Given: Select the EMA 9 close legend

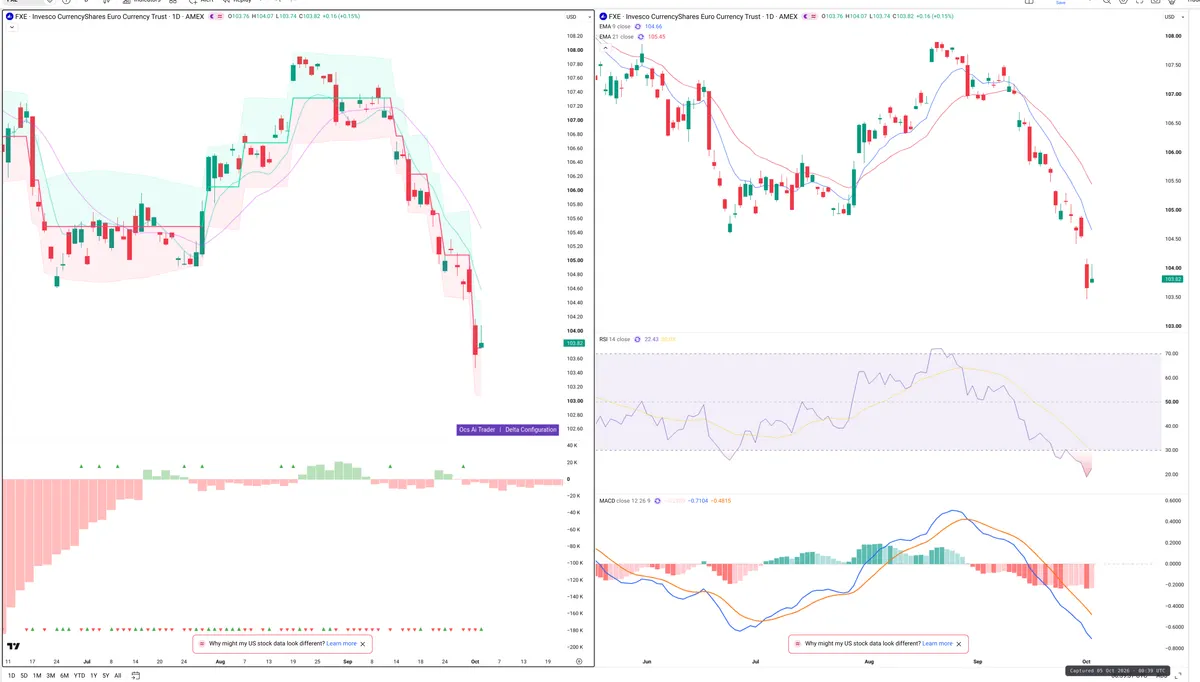Looking at the screenshot, I should click(x=615, y=27).
